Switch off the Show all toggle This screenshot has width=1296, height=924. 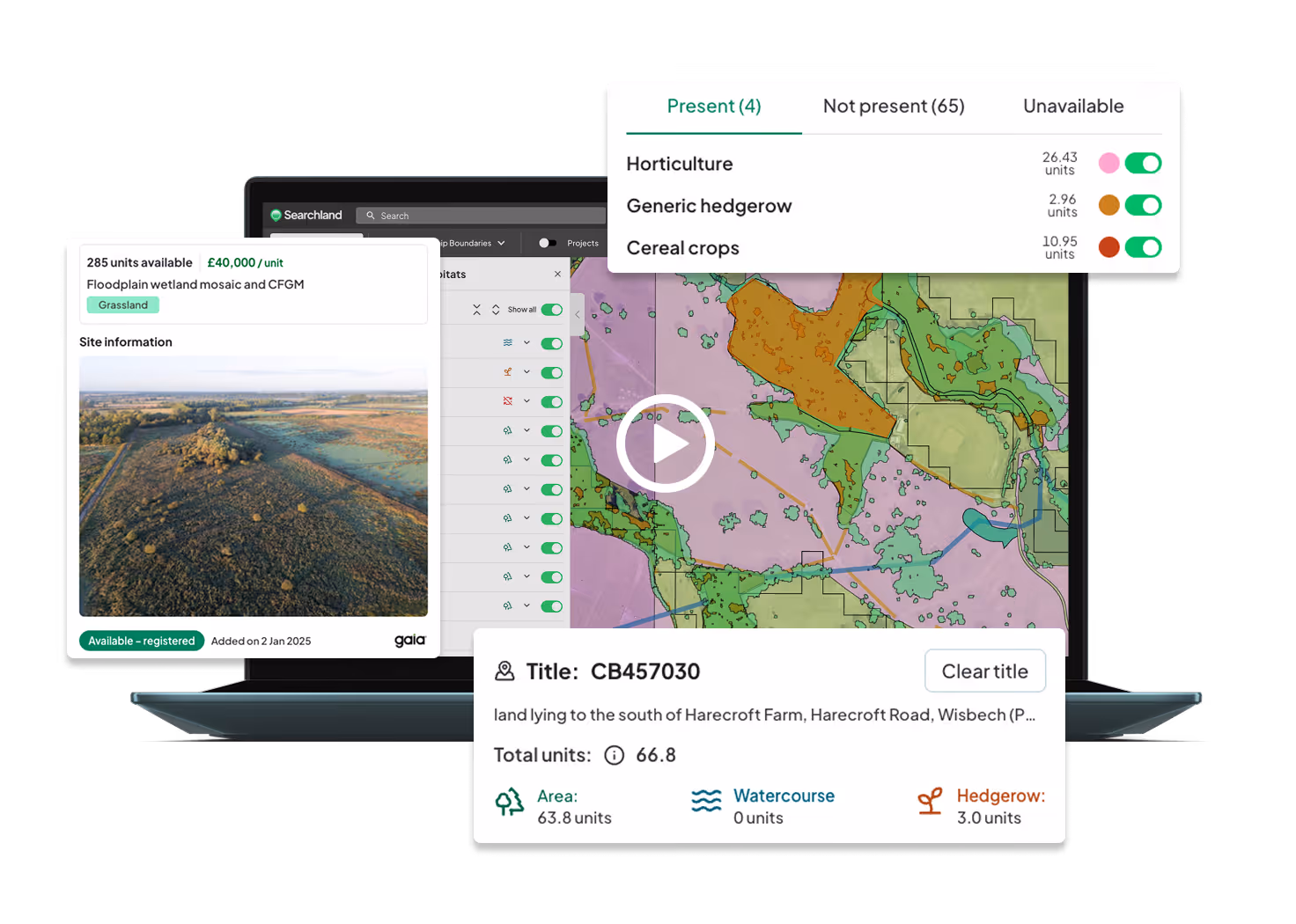coord(552,310)
